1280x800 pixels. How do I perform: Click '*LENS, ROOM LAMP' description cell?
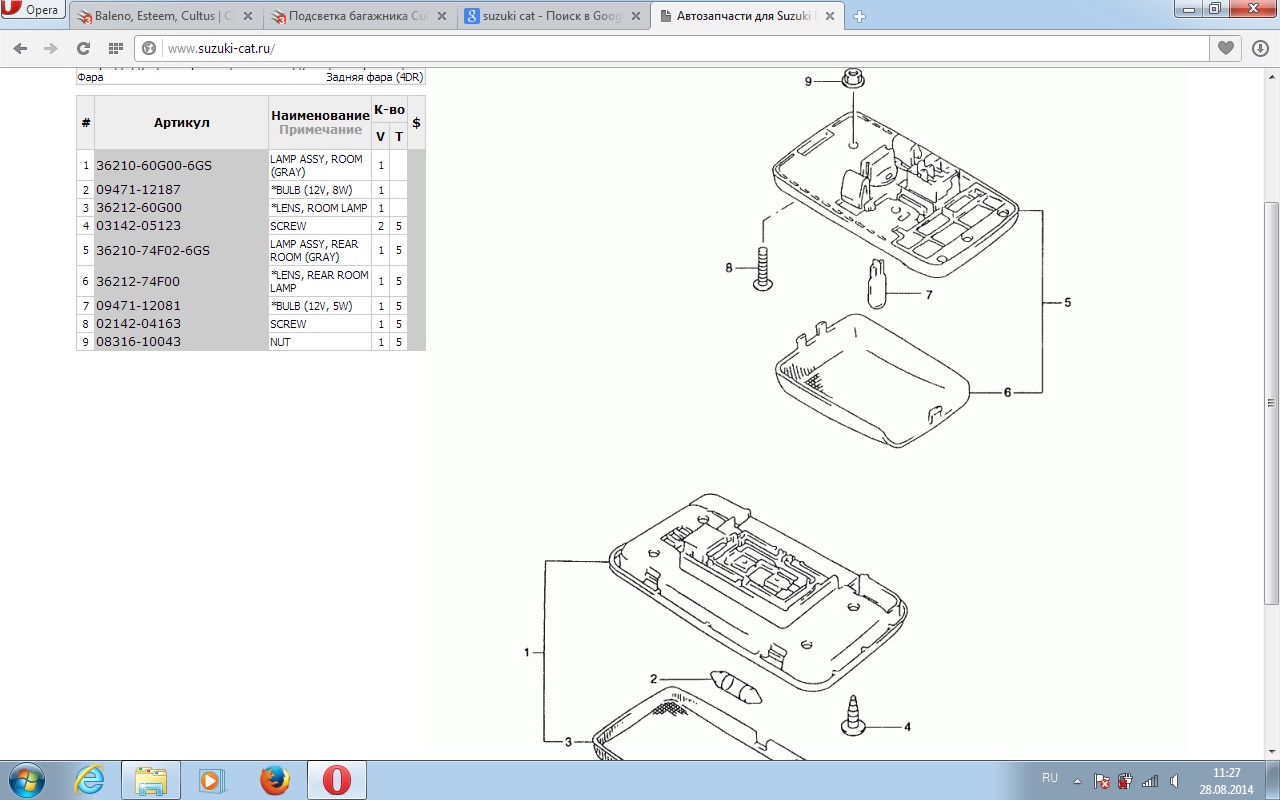pos(319,208)
